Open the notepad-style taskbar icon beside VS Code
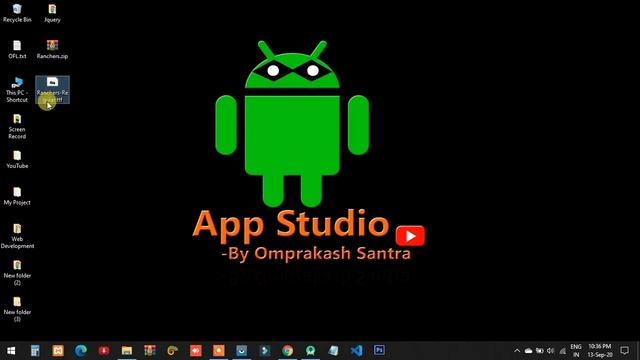The width and height of the screenshot is (640, 360). [333, 351]
